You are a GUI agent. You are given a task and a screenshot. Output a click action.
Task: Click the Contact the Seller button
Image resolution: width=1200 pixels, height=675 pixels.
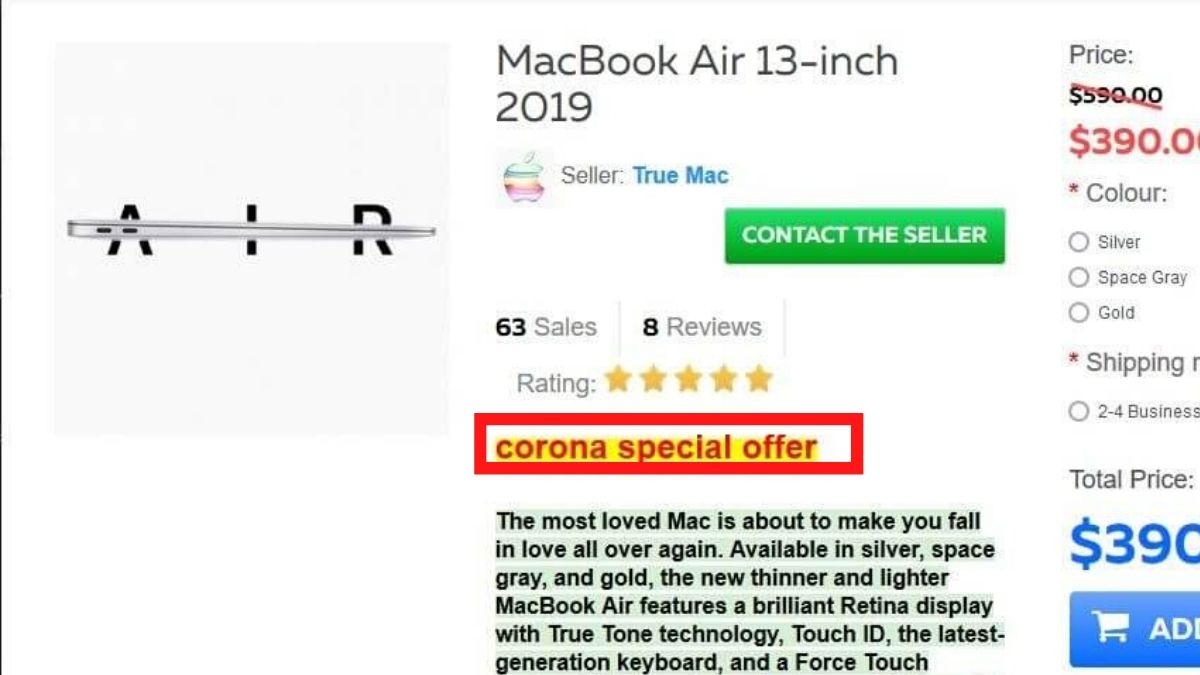864,236
